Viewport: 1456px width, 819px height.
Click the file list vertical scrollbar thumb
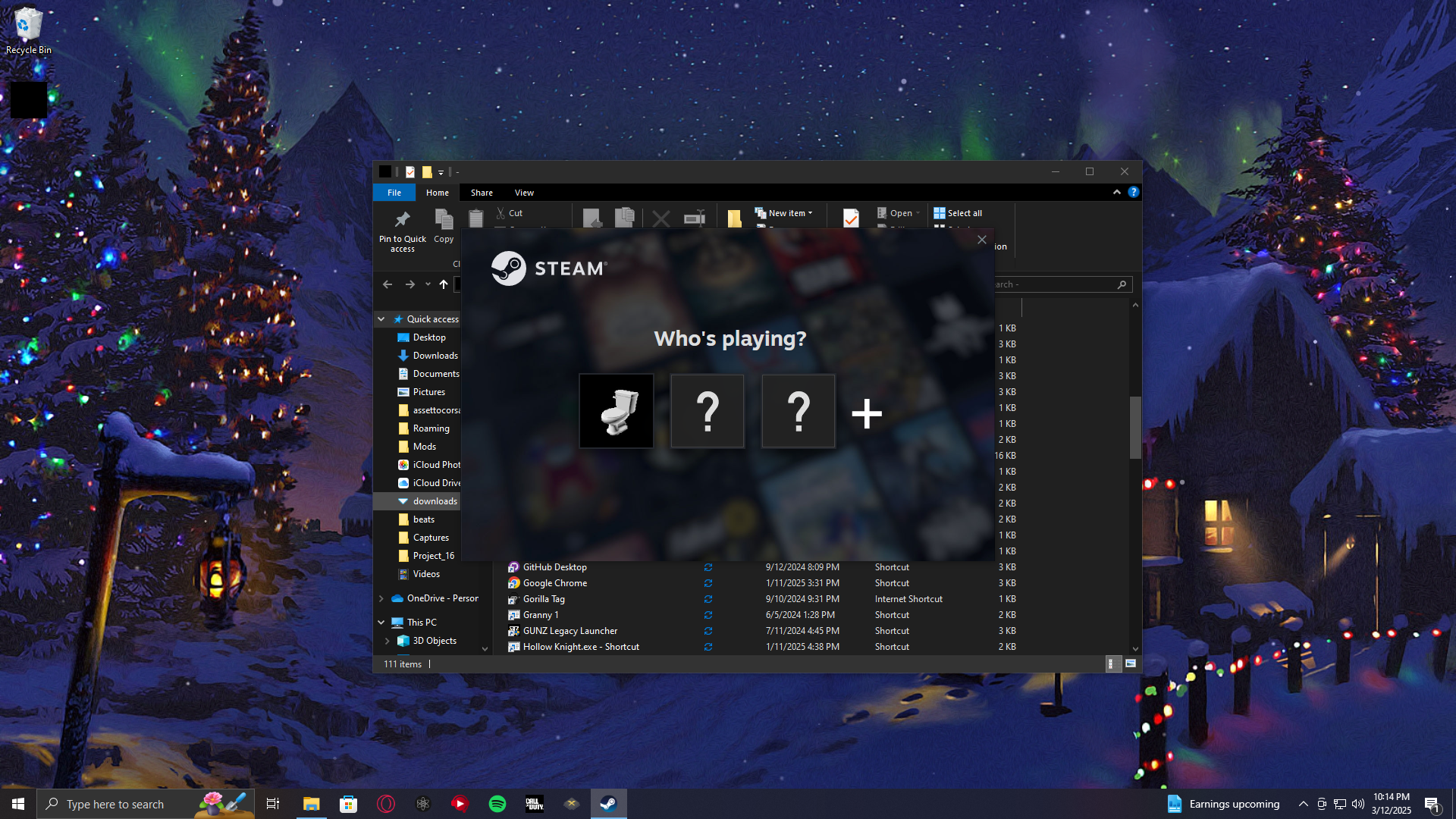click(x=1135, y=427)
